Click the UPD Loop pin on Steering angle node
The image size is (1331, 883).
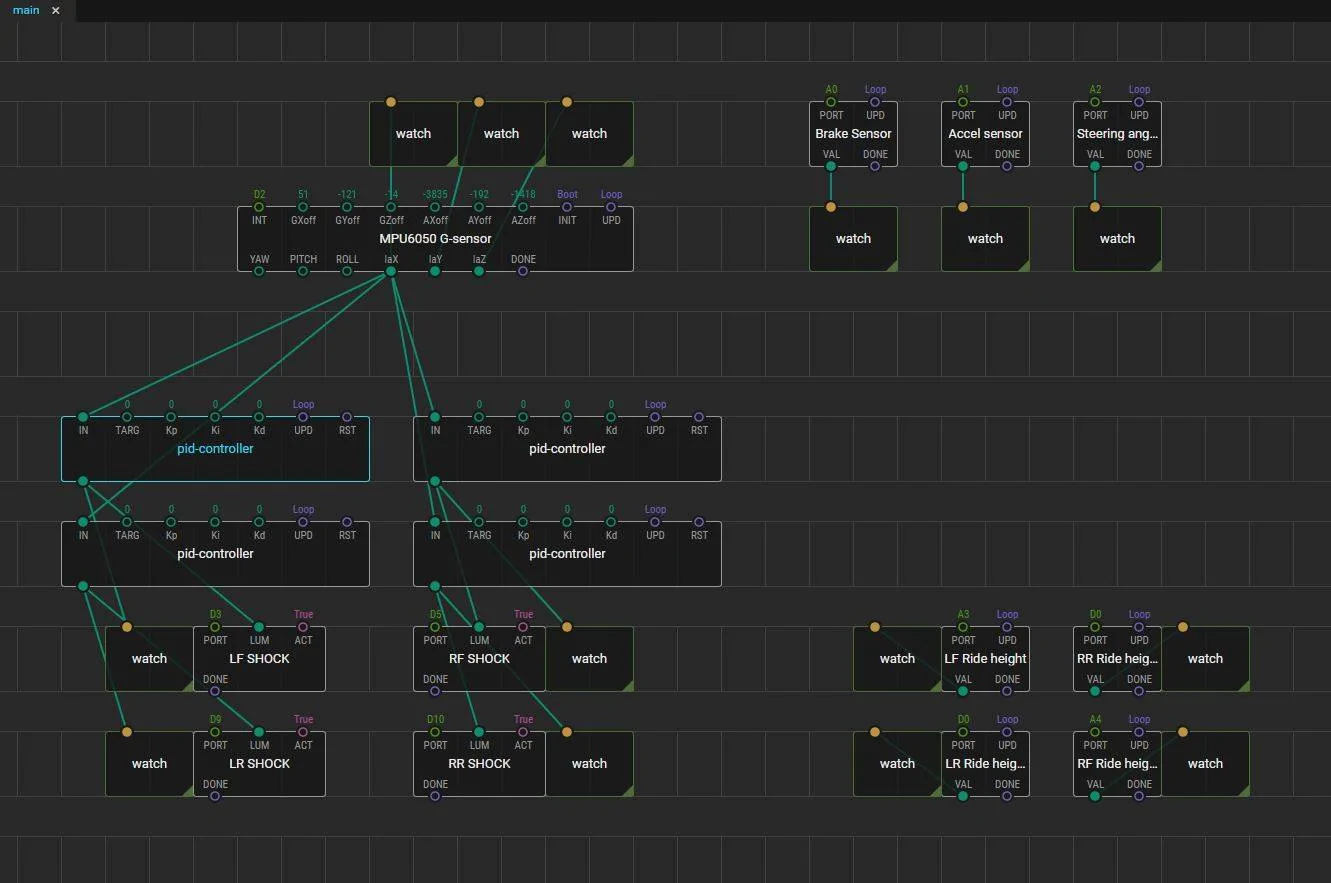click(x=1139, y=102)
